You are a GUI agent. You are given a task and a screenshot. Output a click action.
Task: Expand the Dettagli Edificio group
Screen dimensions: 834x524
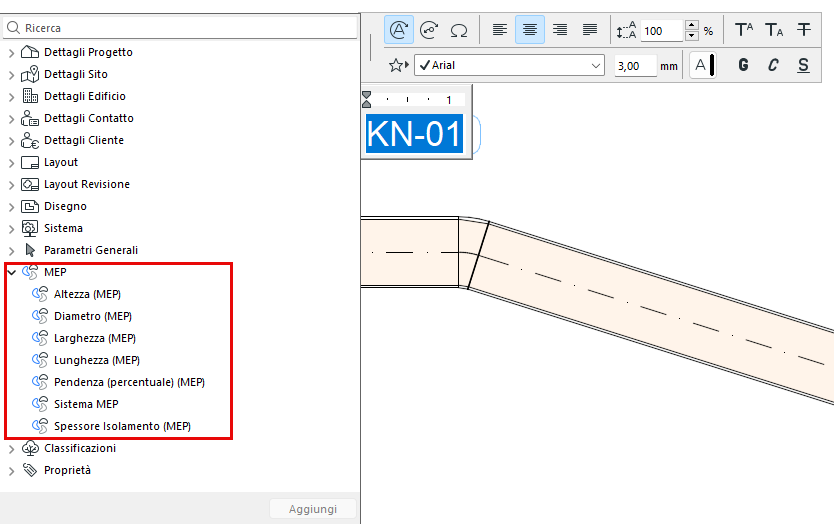tap(12, 97)
